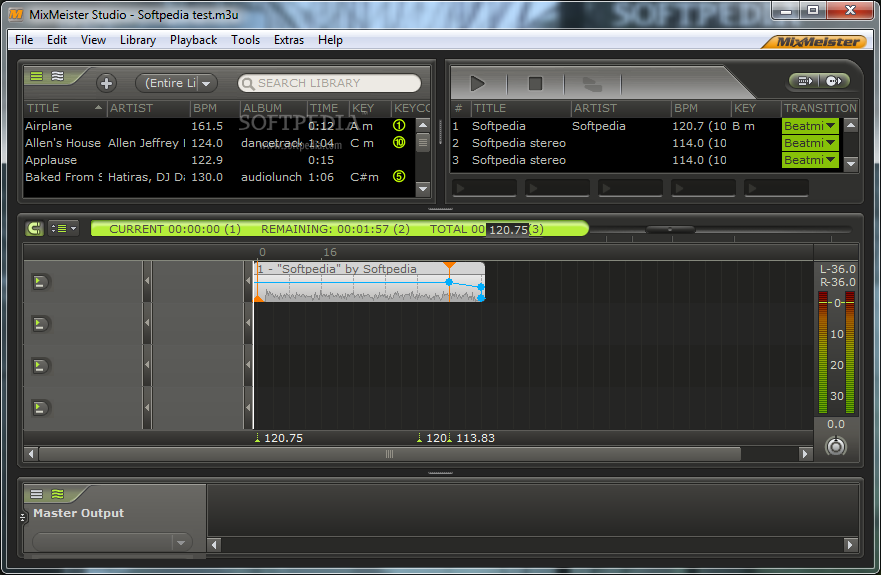Toggle the loop icon left of the timeline status
Image resolution: width=881 pixels, height=575 pixels.
(34, 228)
